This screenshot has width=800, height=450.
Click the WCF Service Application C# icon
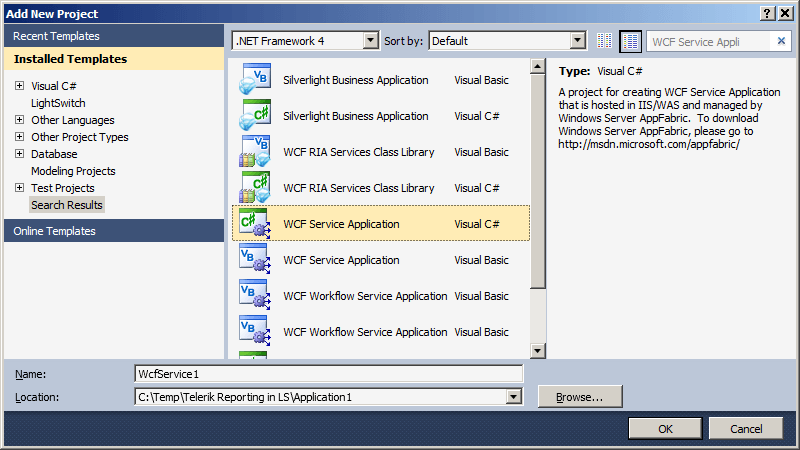coord(255,223)
